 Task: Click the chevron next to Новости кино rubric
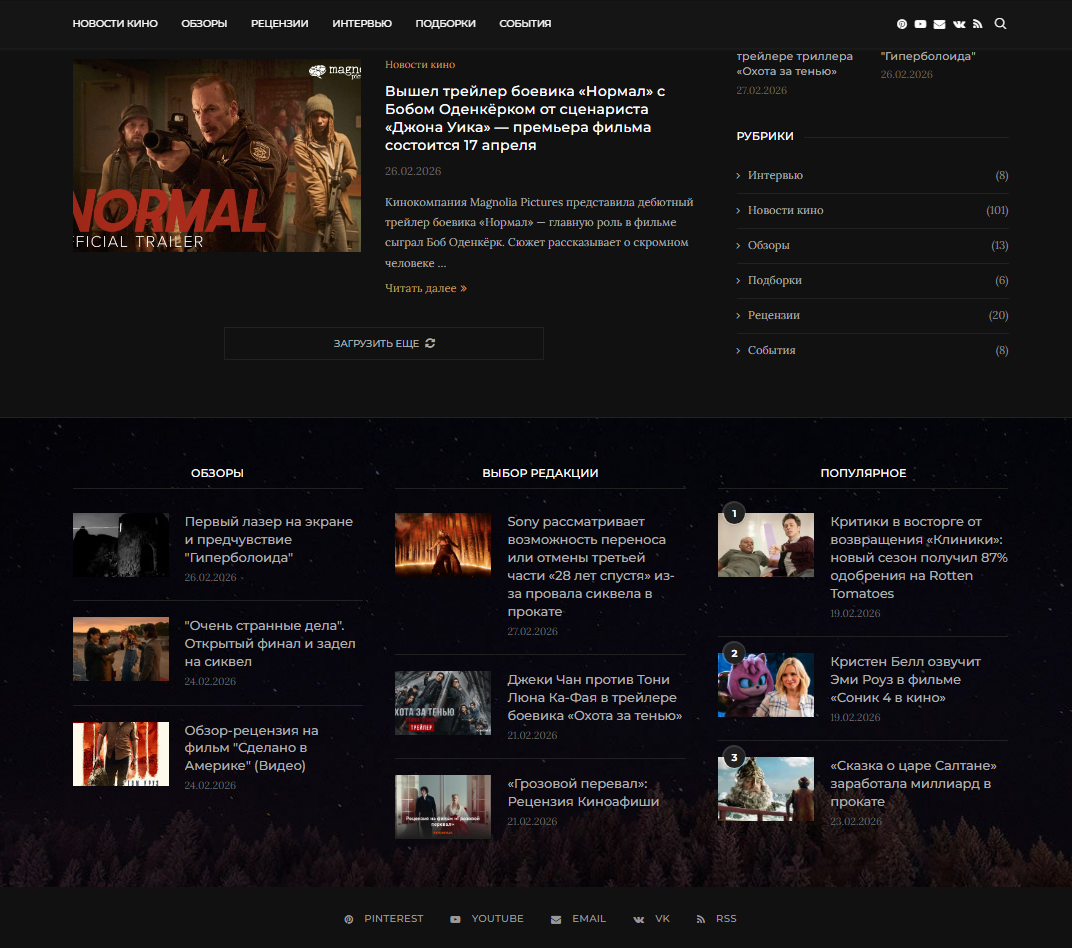(x=738, y=211)
